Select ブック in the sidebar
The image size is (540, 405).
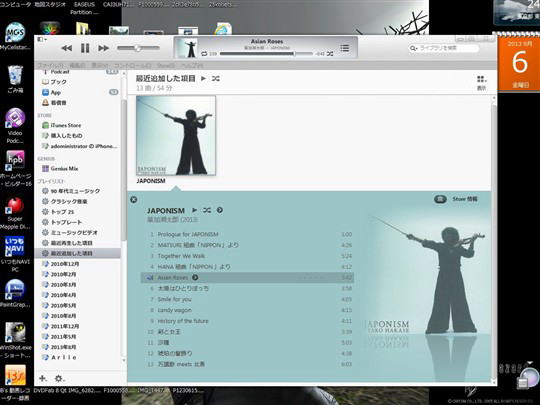click(x=59, y=82)
